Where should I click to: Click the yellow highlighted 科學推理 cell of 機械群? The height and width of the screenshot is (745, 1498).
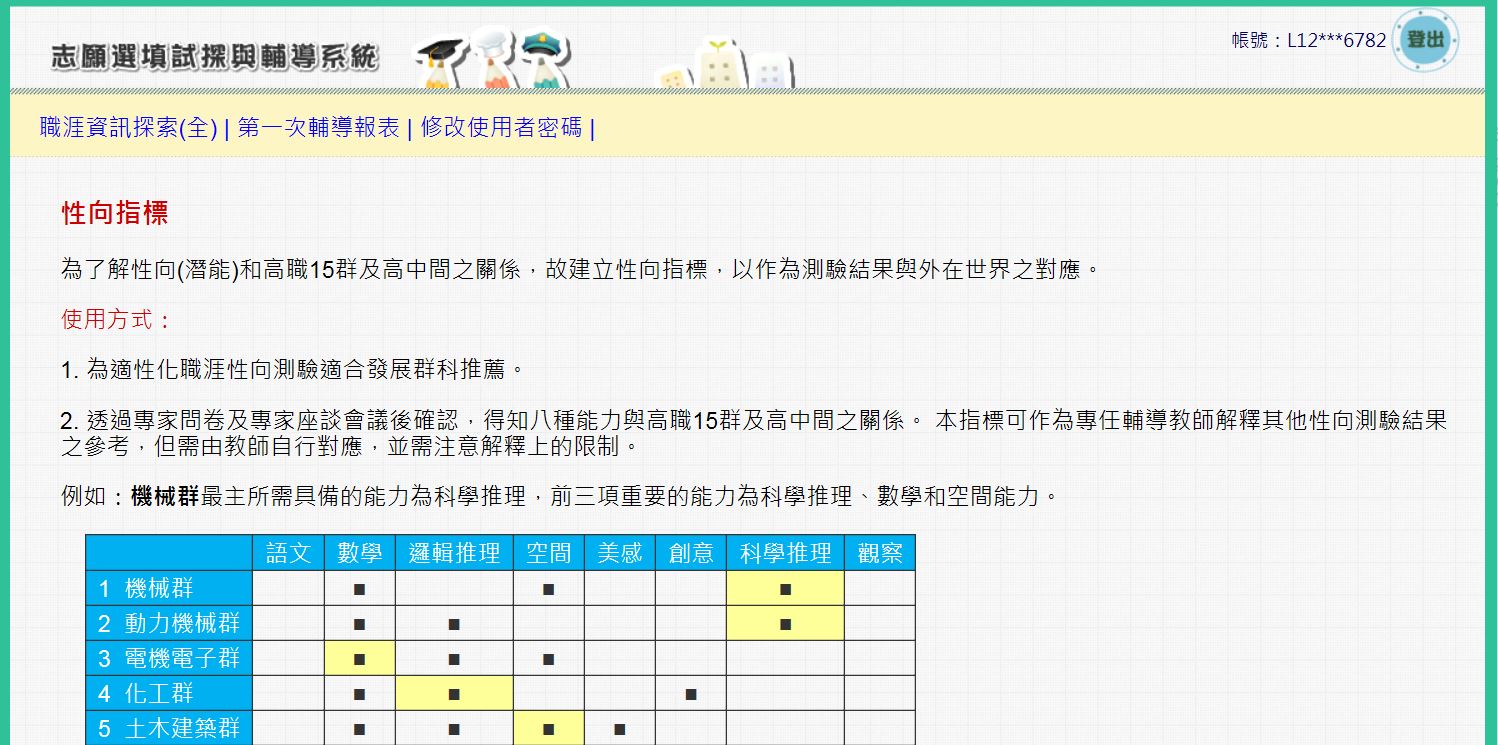point(785,588)
